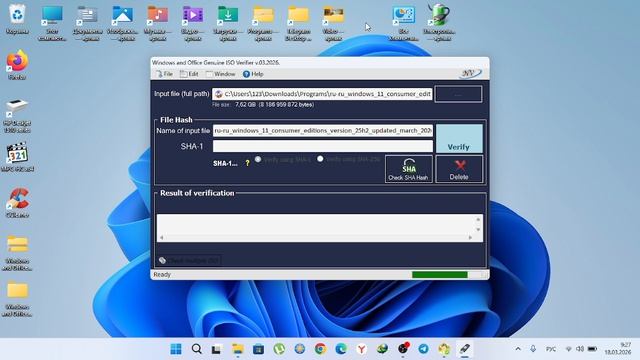Select the Control Panel shortcut desktop icon
This screenshot has height=360, width=640.
(x=403, y=23)
